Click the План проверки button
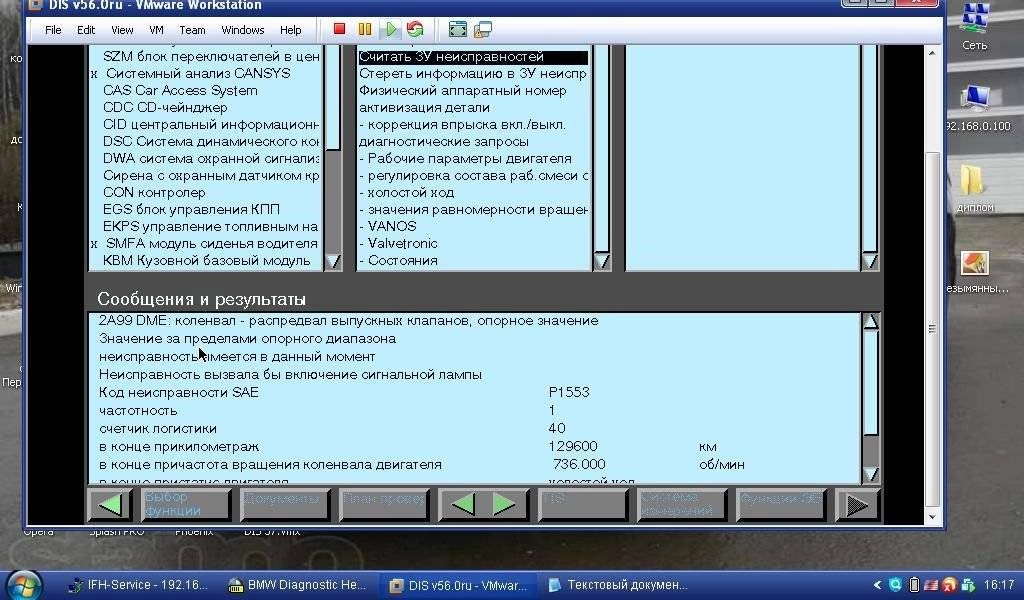This screenshot has width=1024, height=600. click(x=384, y=505)
